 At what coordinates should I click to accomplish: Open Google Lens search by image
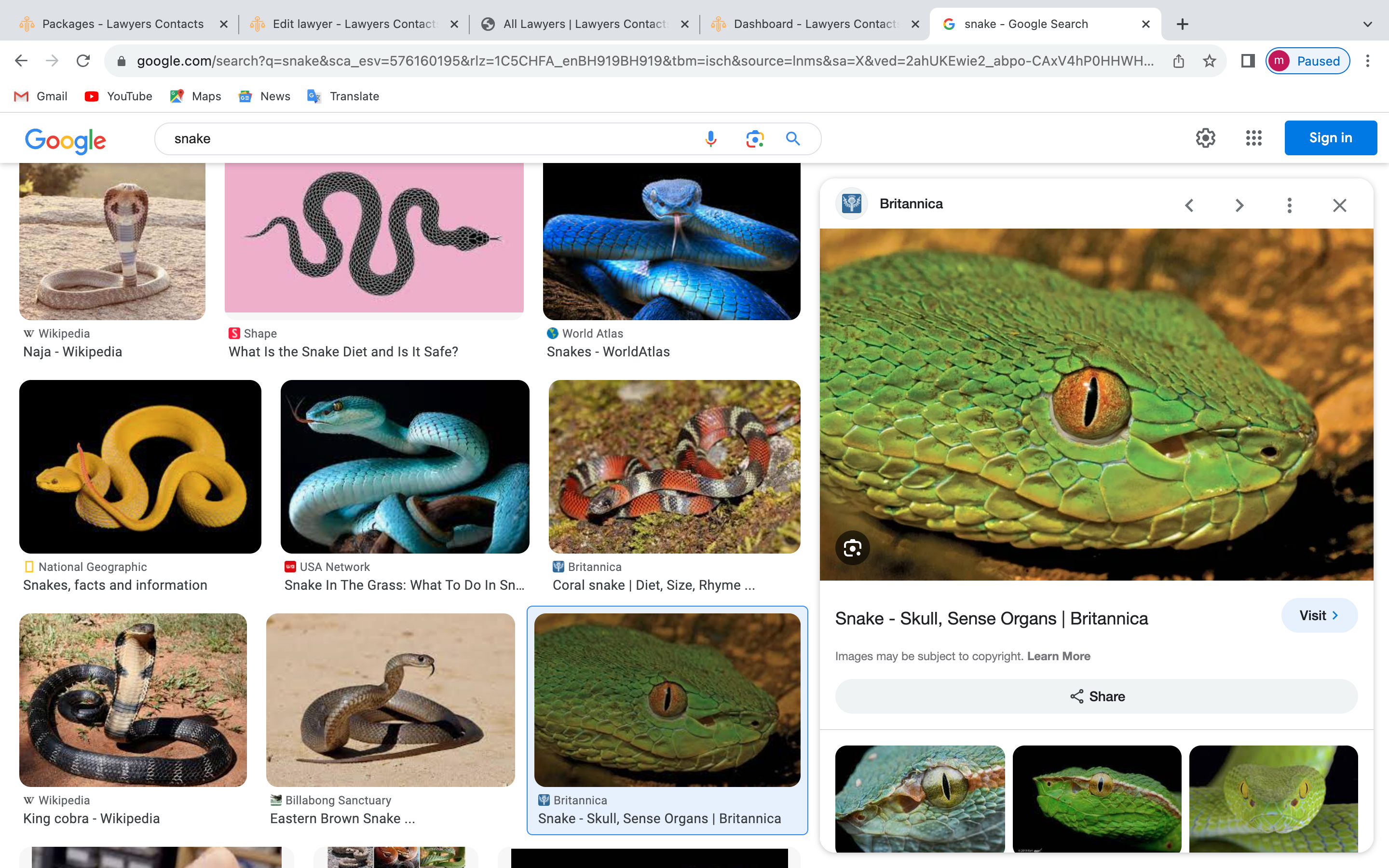(x=754, y=139)
